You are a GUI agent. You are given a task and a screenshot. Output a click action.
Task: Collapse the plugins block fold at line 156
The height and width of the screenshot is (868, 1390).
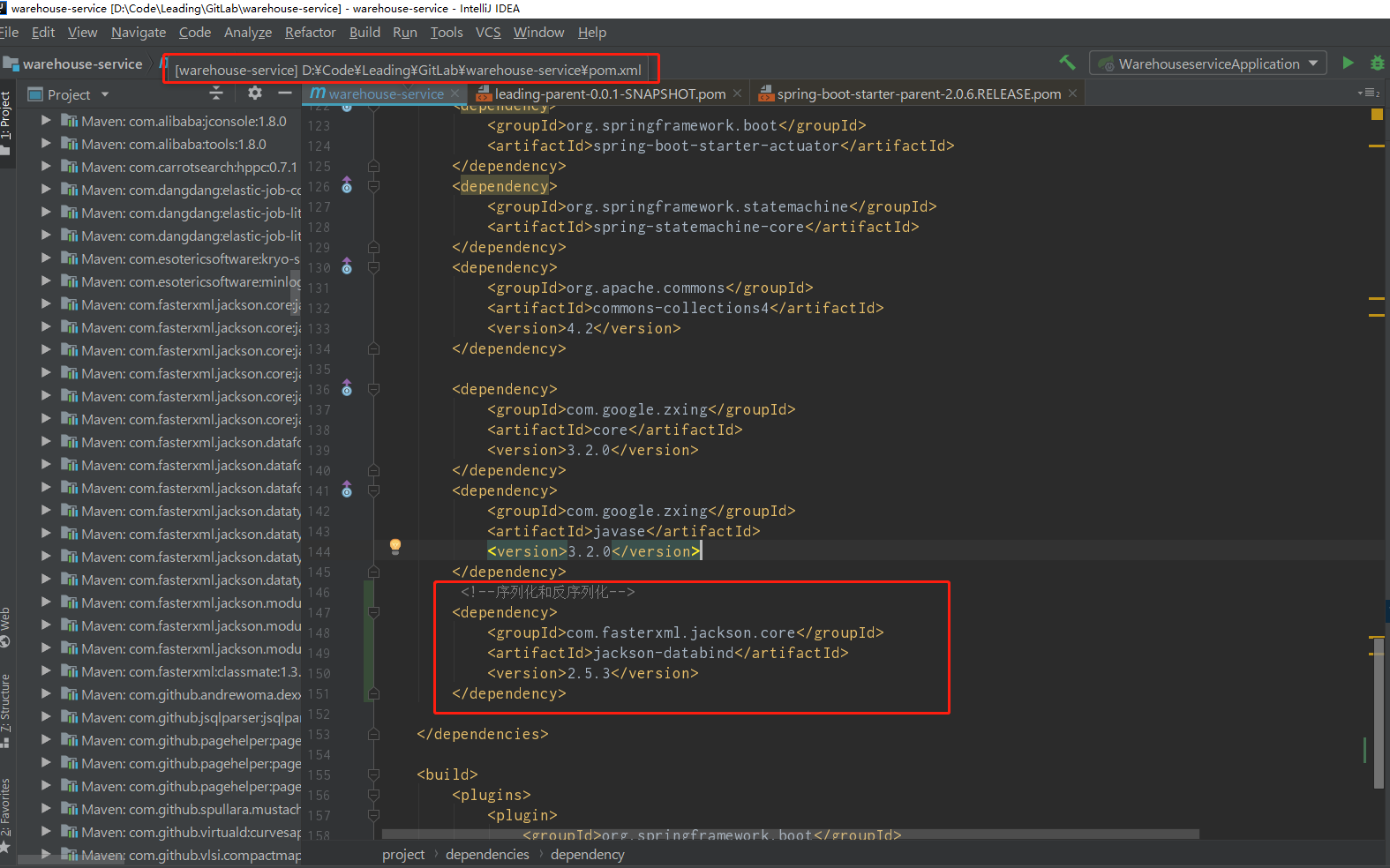[x=373, y=795]
